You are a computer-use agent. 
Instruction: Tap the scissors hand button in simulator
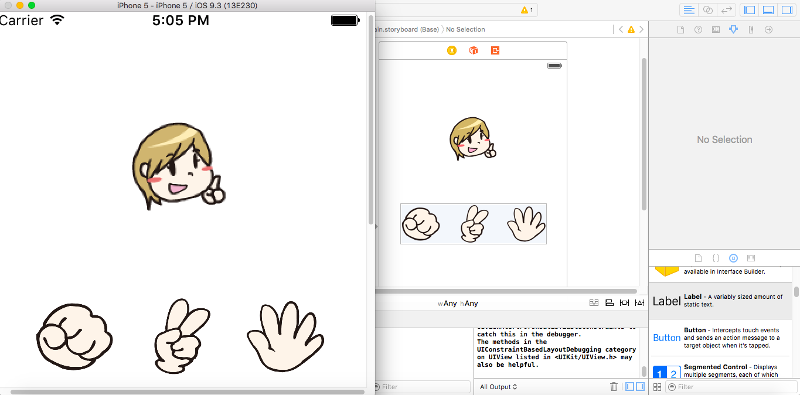[x=182, y=336]
